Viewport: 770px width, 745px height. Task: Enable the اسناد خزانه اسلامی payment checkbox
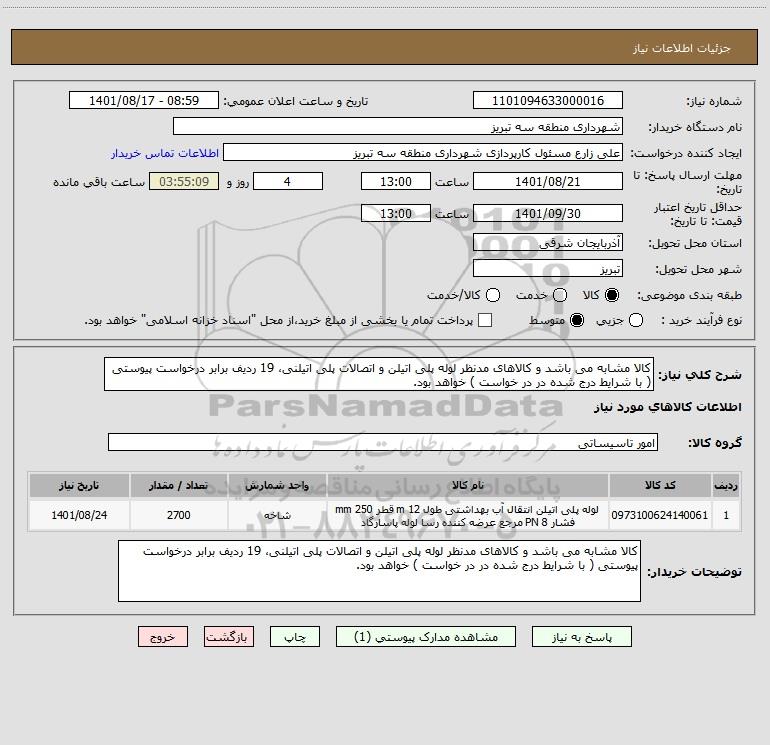tap(485, 320)
